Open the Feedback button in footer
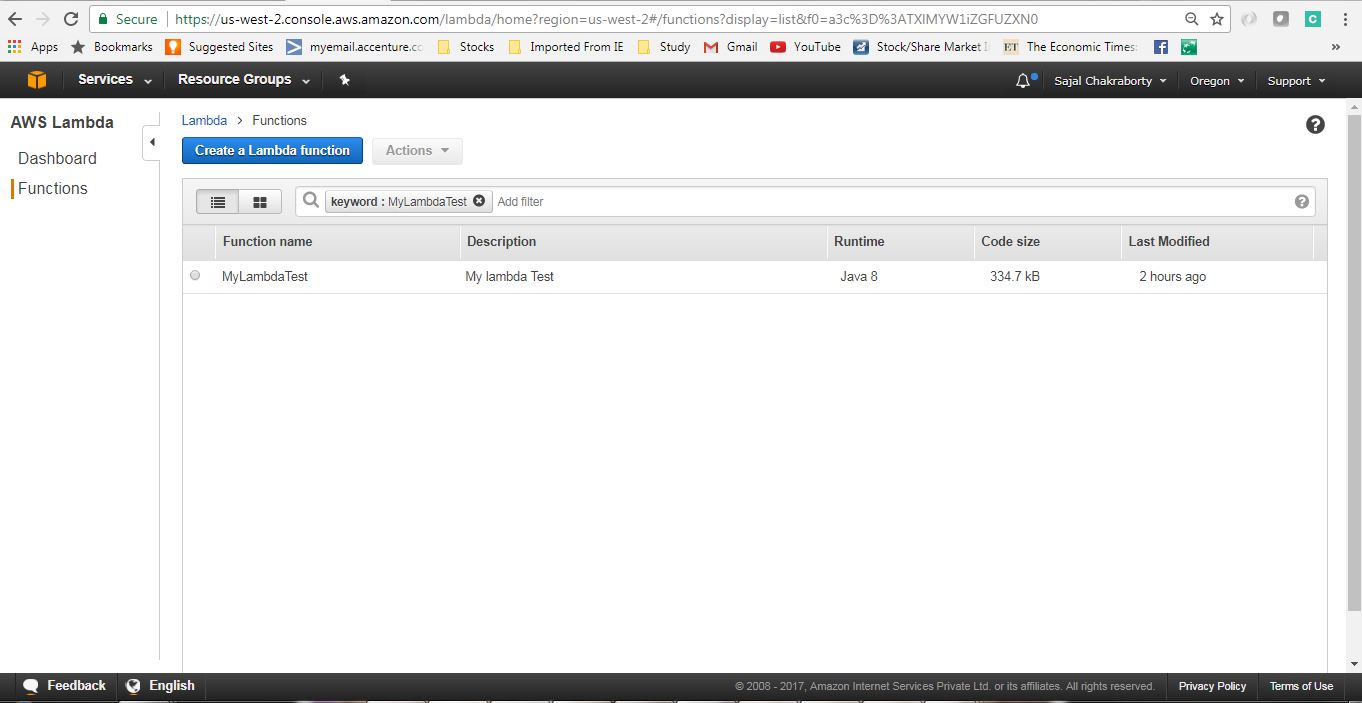This screenshot has height=703, width=1362. (x=64, y=686)
